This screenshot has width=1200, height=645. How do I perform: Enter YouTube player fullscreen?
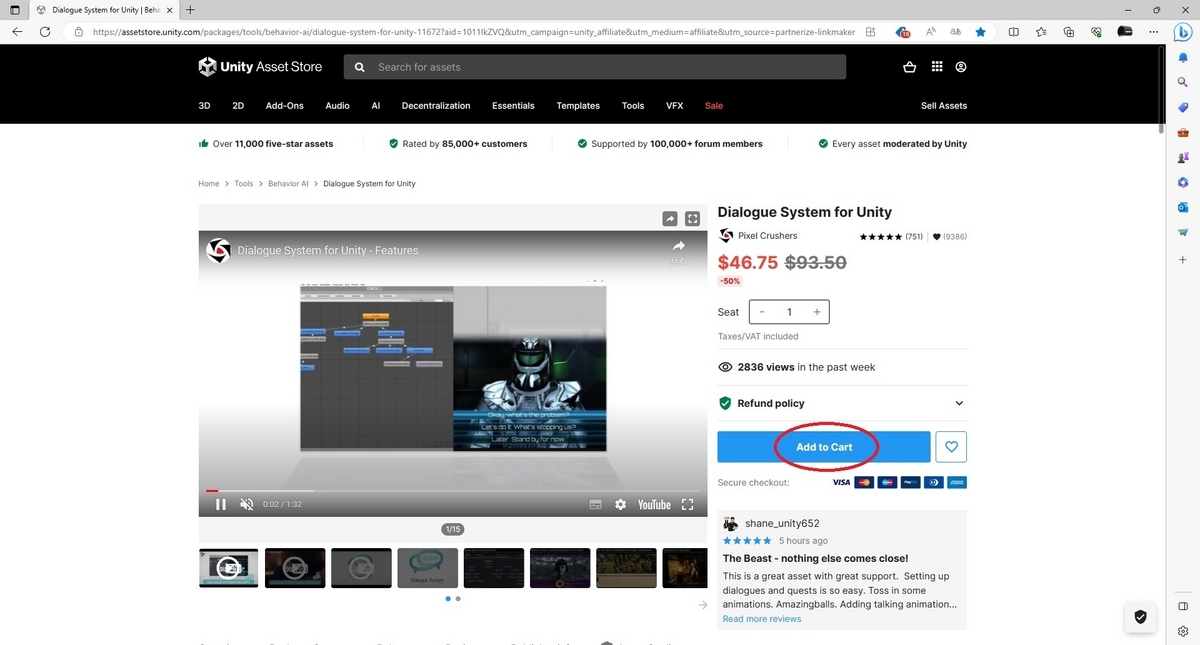(688, 504)
